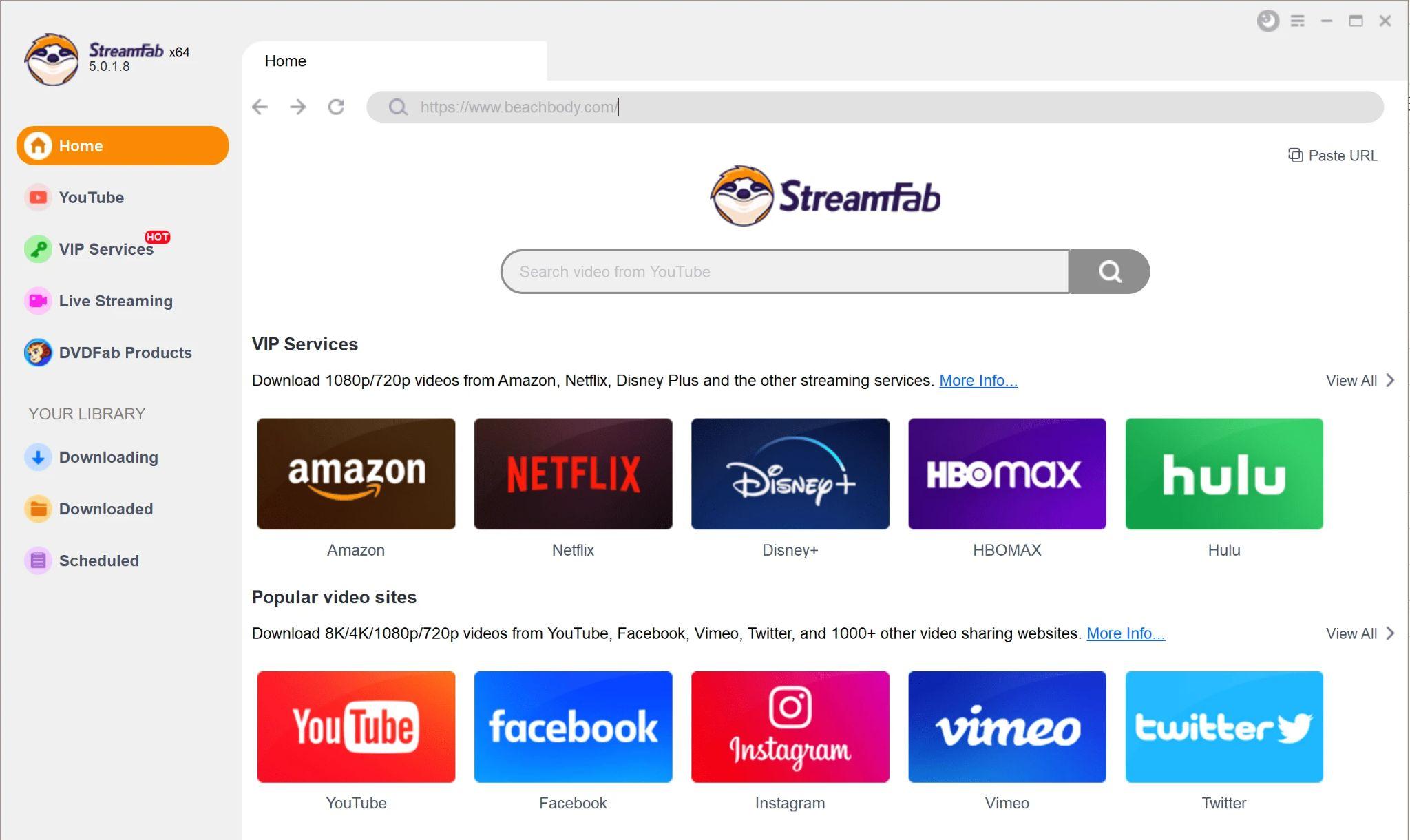Click More Info link for VIP Services
The image size is (1410, 840).
pos(978,380)
